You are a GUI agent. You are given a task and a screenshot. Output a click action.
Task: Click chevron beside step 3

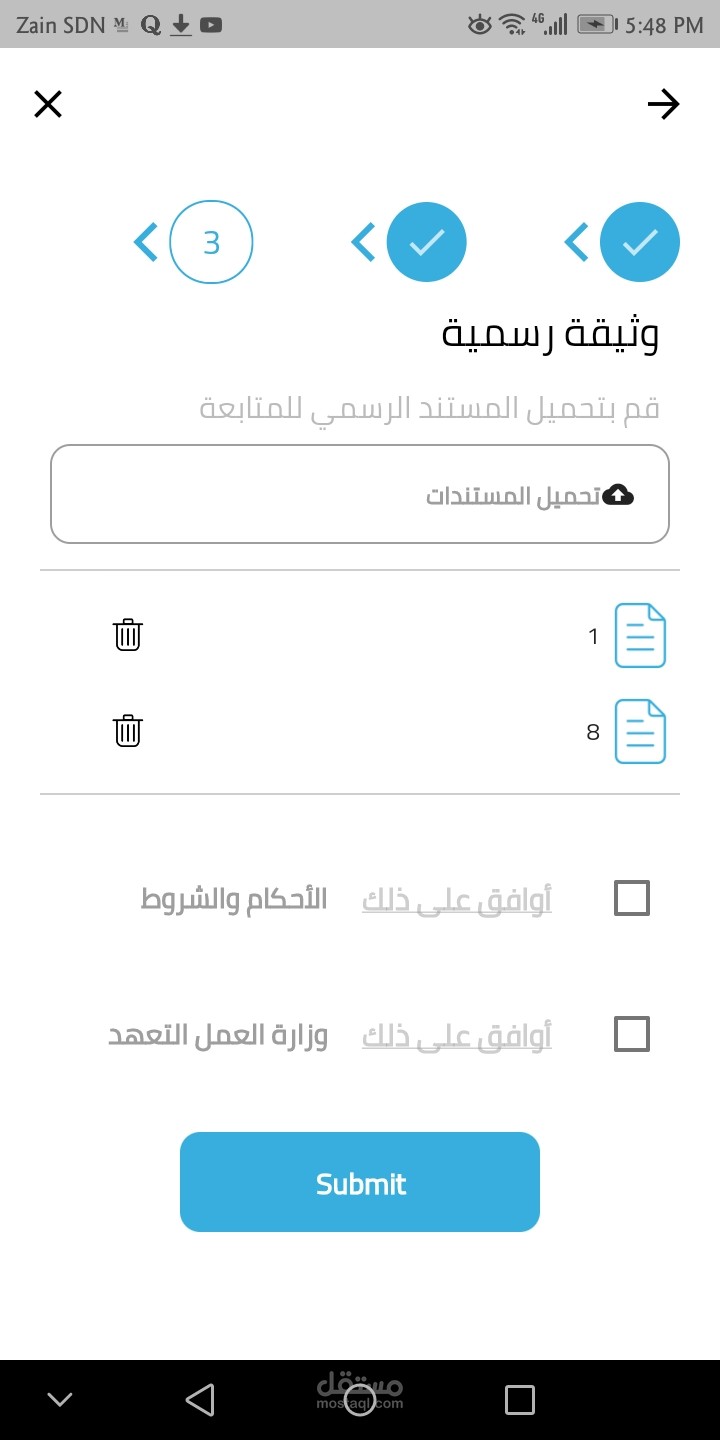click(x=146, y=243)
